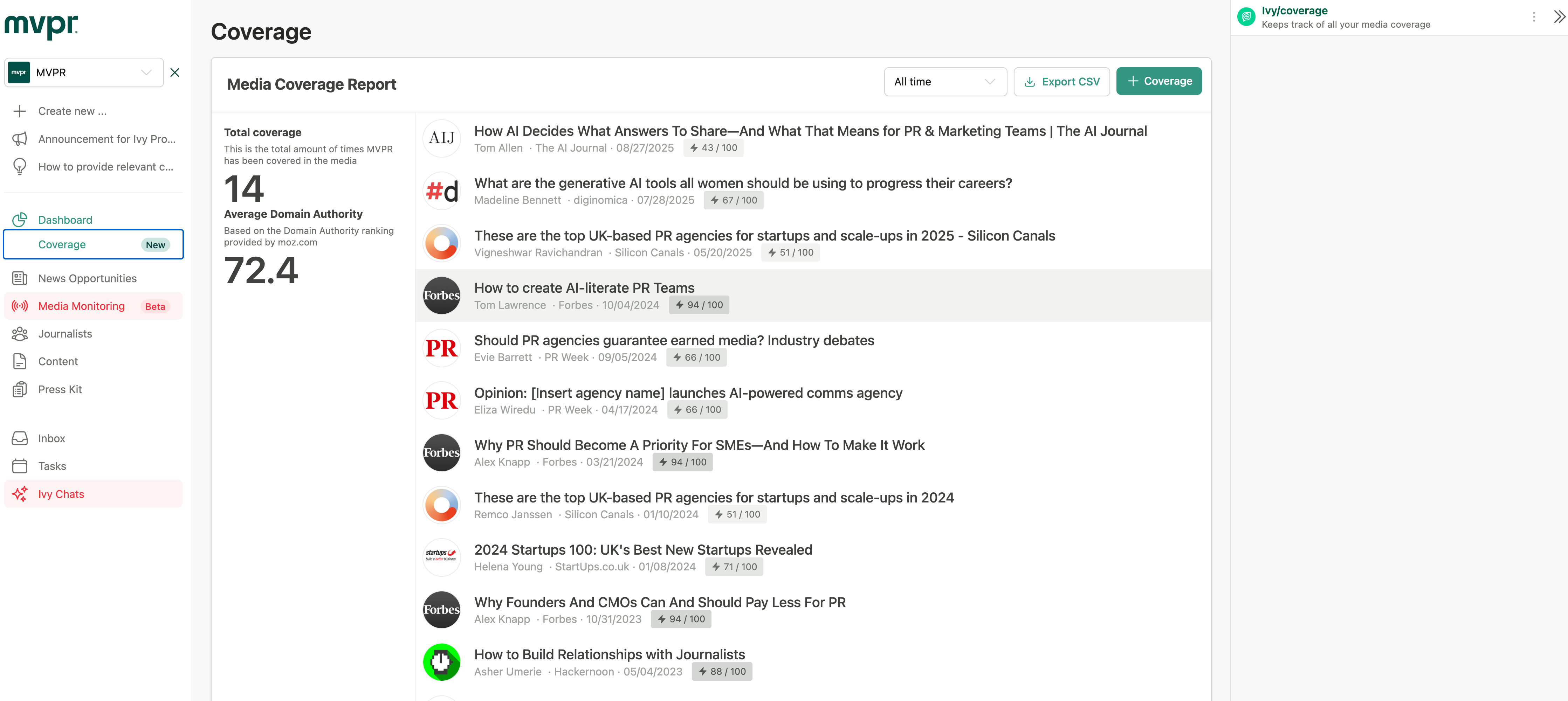
Task: Click author name Eliza Wiredu
Action: click(x=504, y=410)
